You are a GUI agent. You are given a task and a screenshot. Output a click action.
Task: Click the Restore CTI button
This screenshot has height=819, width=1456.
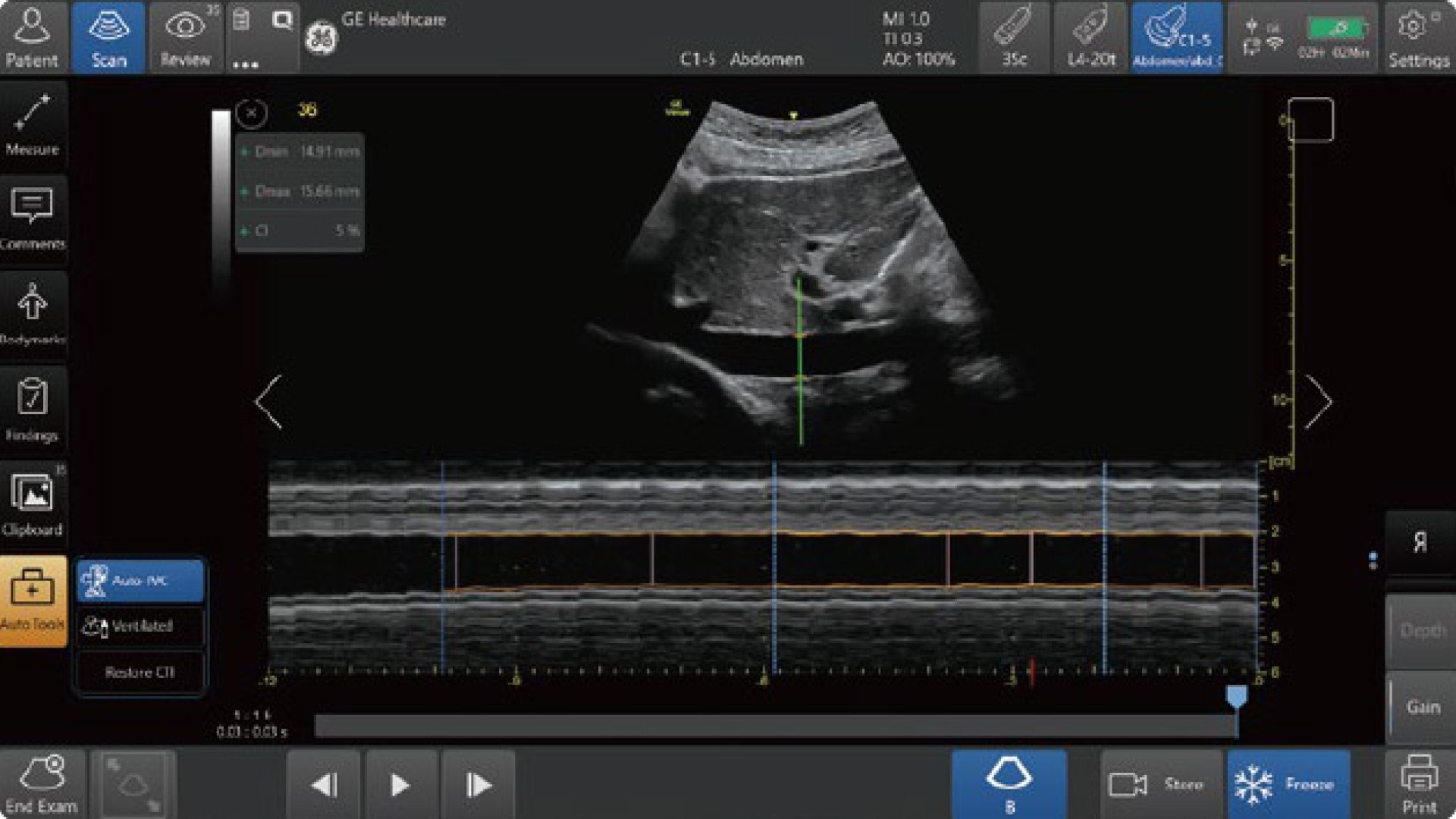click(x=140, y=673)
